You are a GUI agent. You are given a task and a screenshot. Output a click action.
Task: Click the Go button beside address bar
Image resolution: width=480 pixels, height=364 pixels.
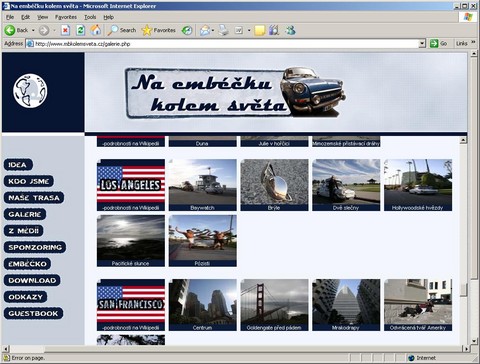pos(439,43)
